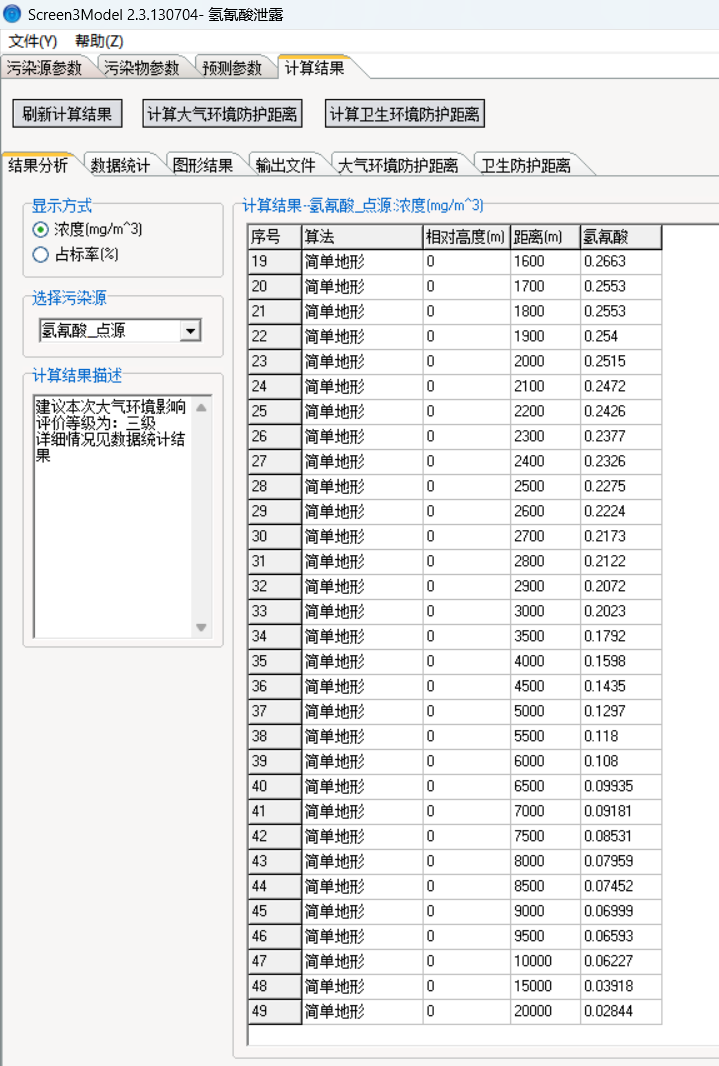Open the 输出文件 sub-tab

click(285, 165)
